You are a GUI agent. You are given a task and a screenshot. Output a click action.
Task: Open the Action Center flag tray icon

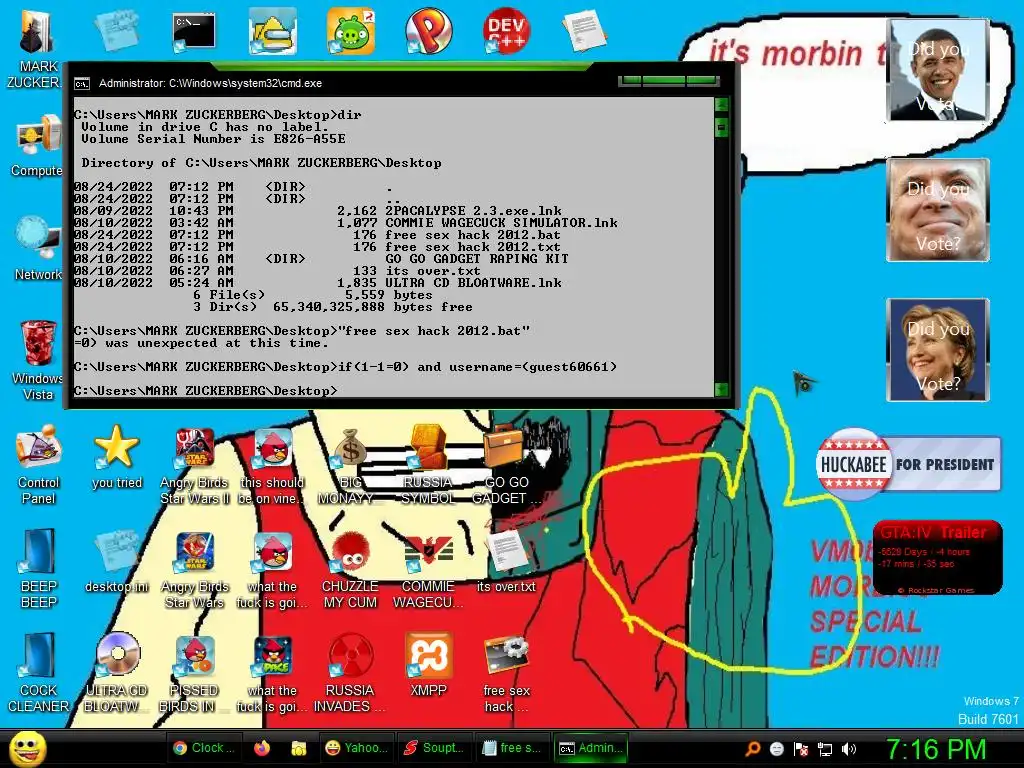coord(801,748)
